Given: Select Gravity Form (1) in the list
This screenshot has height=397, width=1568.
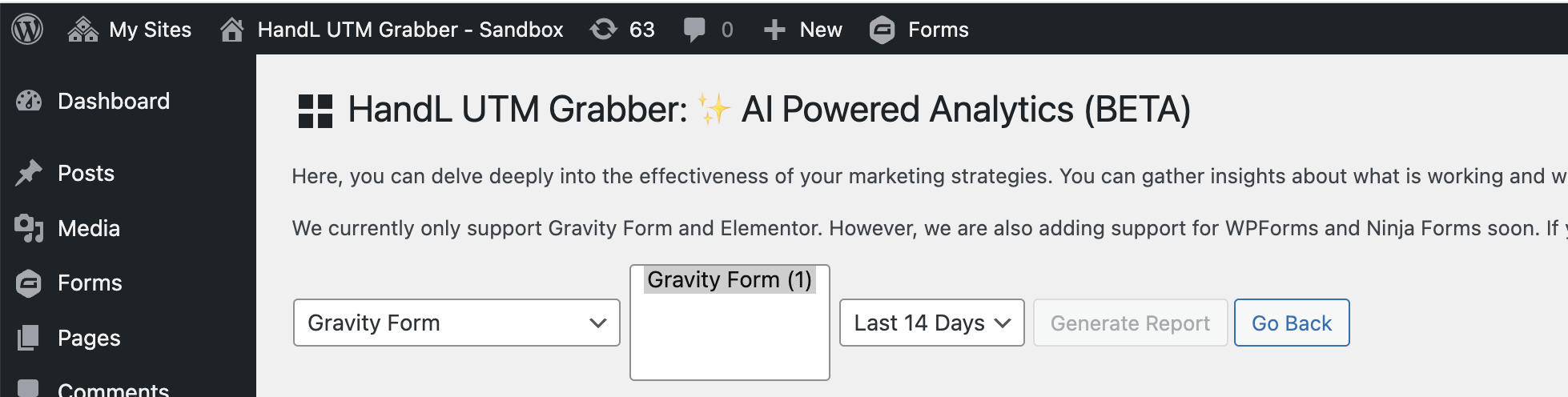Looking at the screenshot, I should (x=729, y=280).
